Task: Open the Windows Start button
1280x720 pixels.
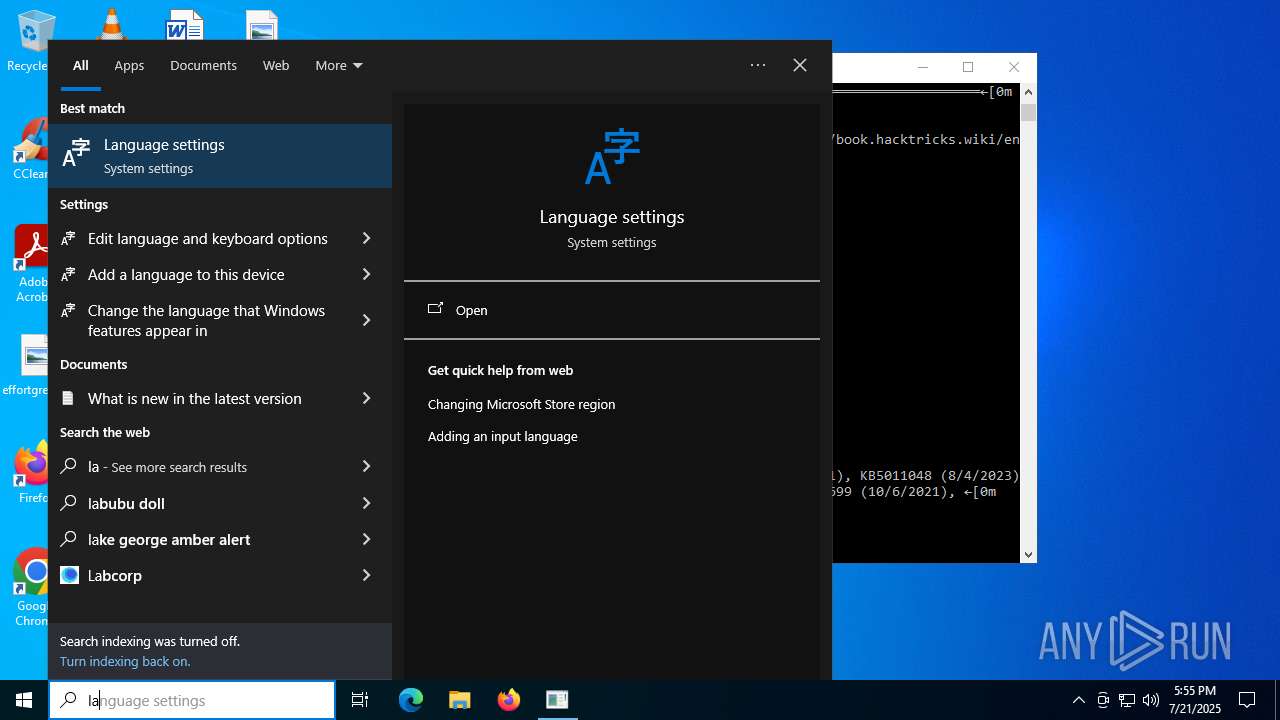Action: (x=24, y=700)
